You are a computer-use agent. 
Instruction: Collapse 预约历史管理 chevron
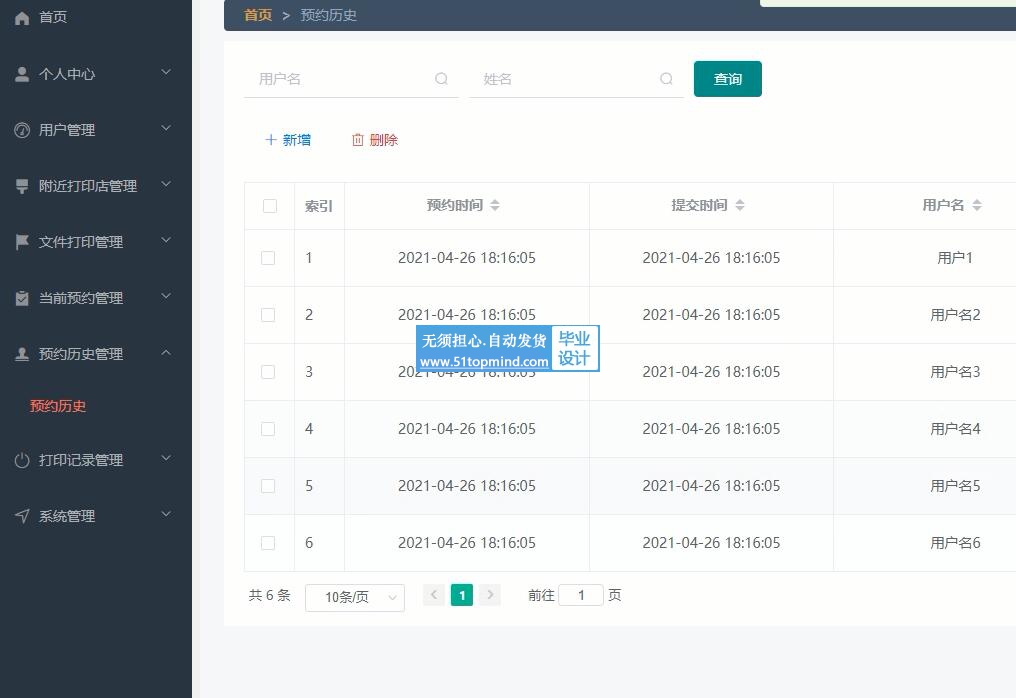[x=166, y=353]
